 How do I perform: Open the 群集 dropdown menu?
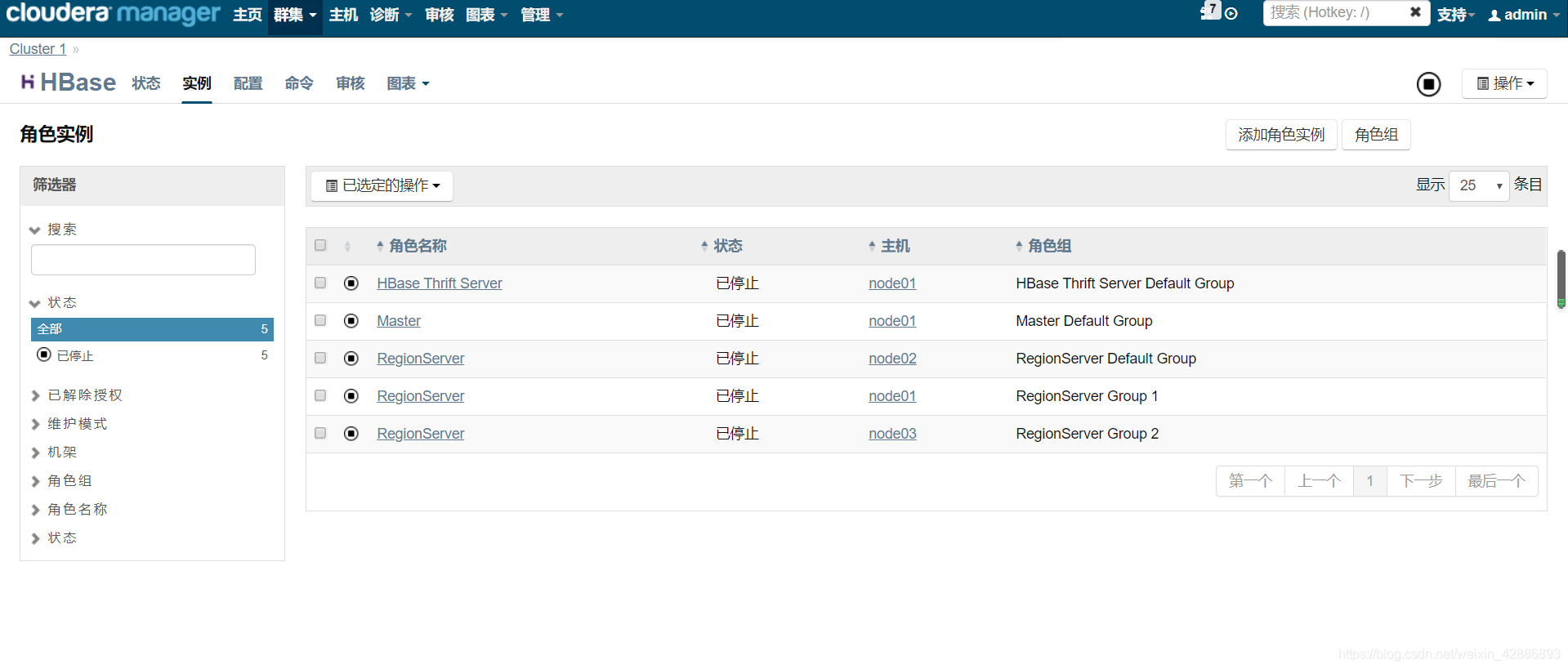[x=295, y=15]
